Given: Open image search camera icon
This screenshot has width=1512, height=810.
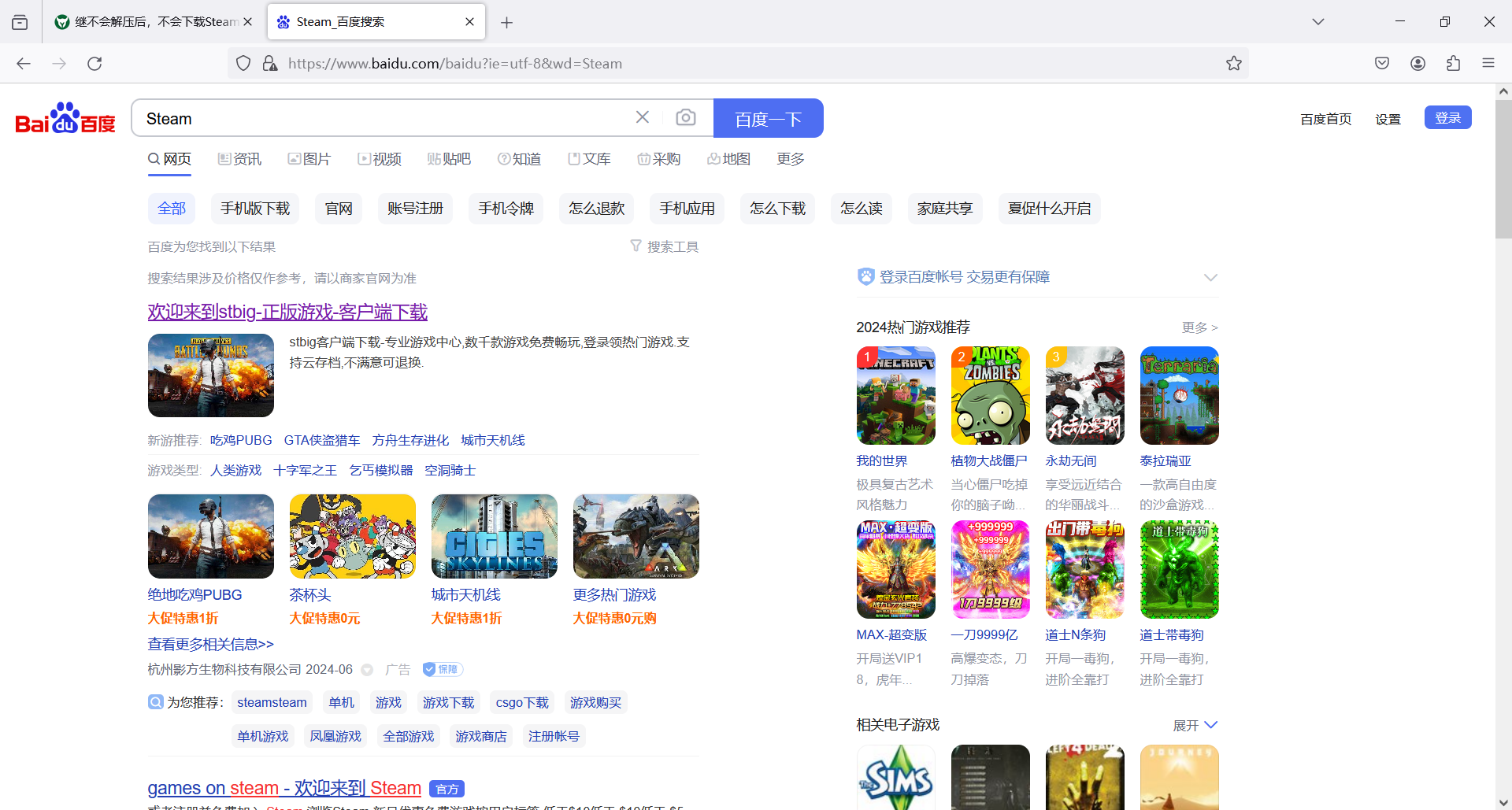Looking at the screenshot, I should (686, 117).
